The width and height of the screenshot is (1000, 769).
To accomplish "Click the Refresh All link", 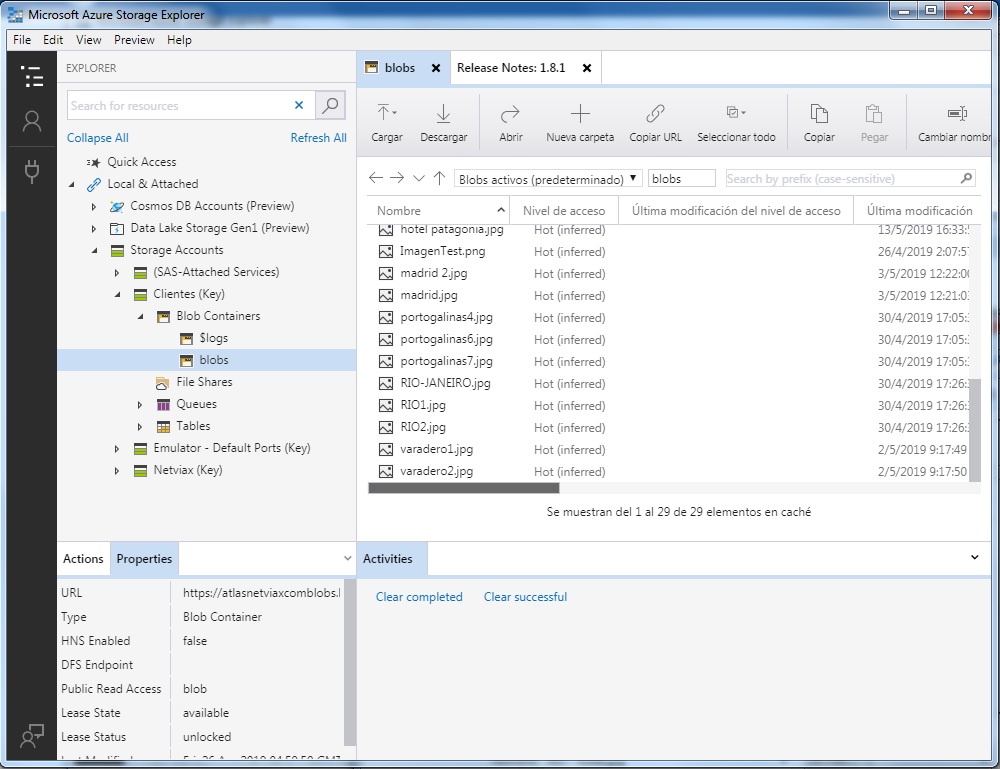I will click(318, 138).
